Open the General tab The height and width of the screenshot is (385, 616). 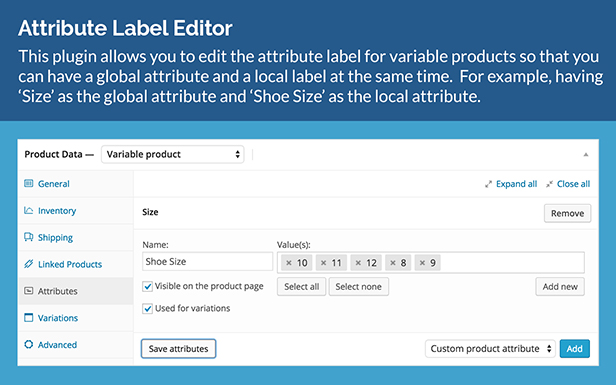pos(76,183)
